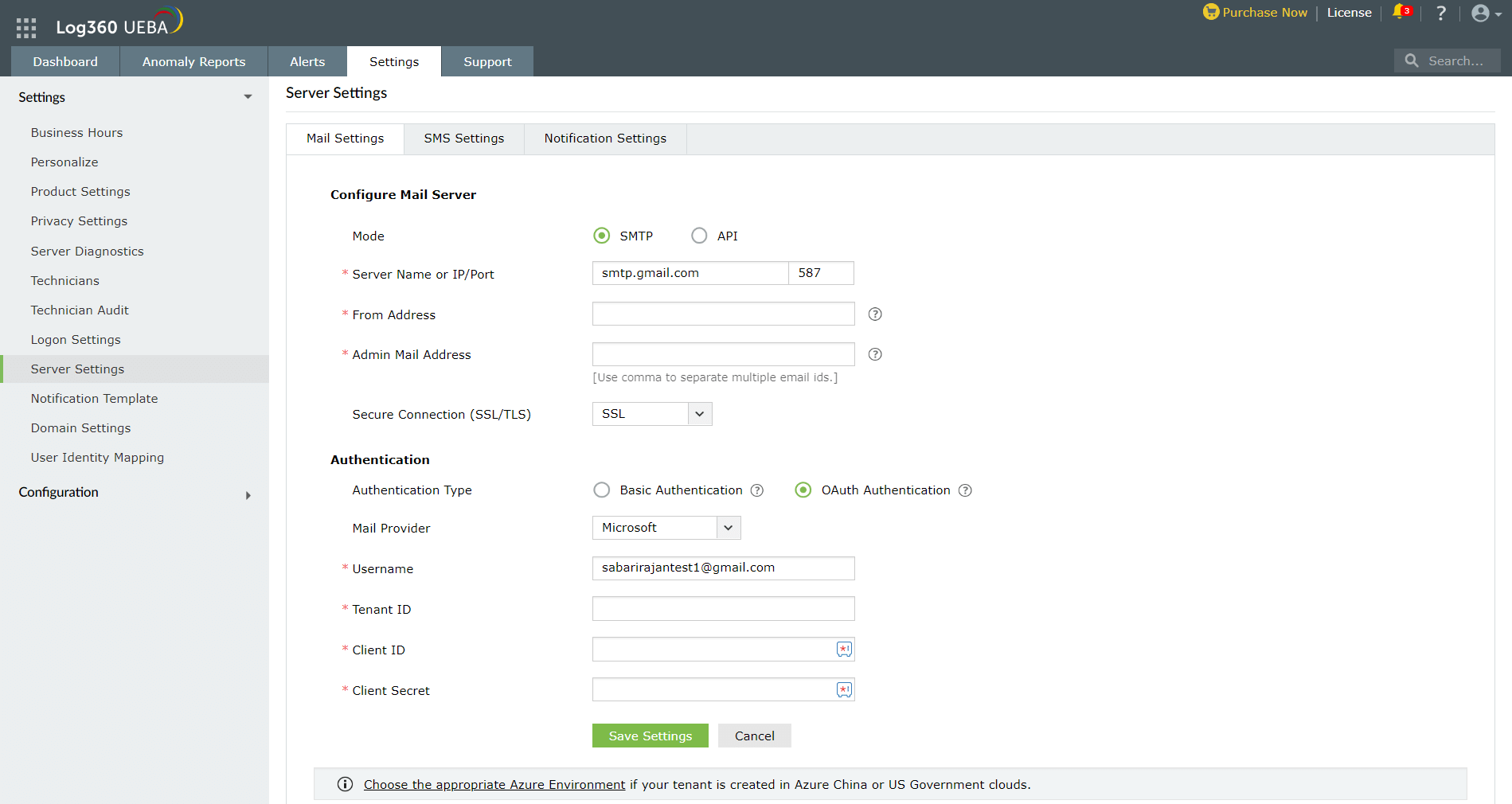The image size is (1512, 804).
Task: Go to the Dashboard tab
Action: (x=65, y=61)
